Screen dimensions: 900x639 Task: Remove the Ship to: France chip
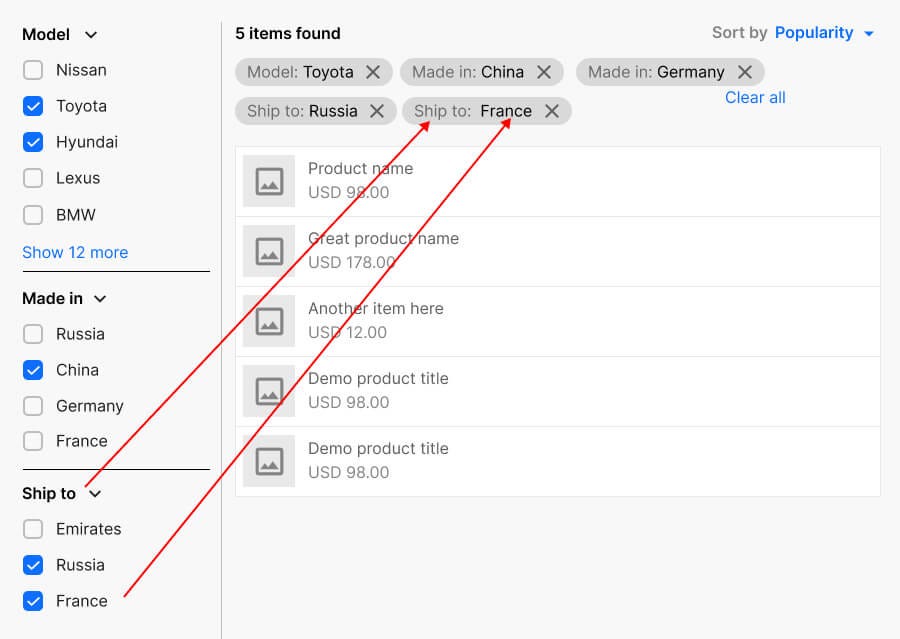(552, 111)
